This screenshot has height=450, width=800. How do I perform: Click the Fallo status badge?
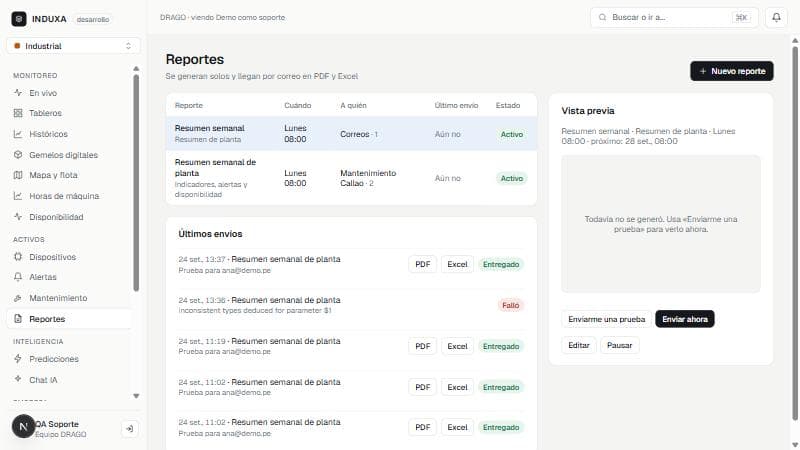pyautogui.click(x=510, y=305)
